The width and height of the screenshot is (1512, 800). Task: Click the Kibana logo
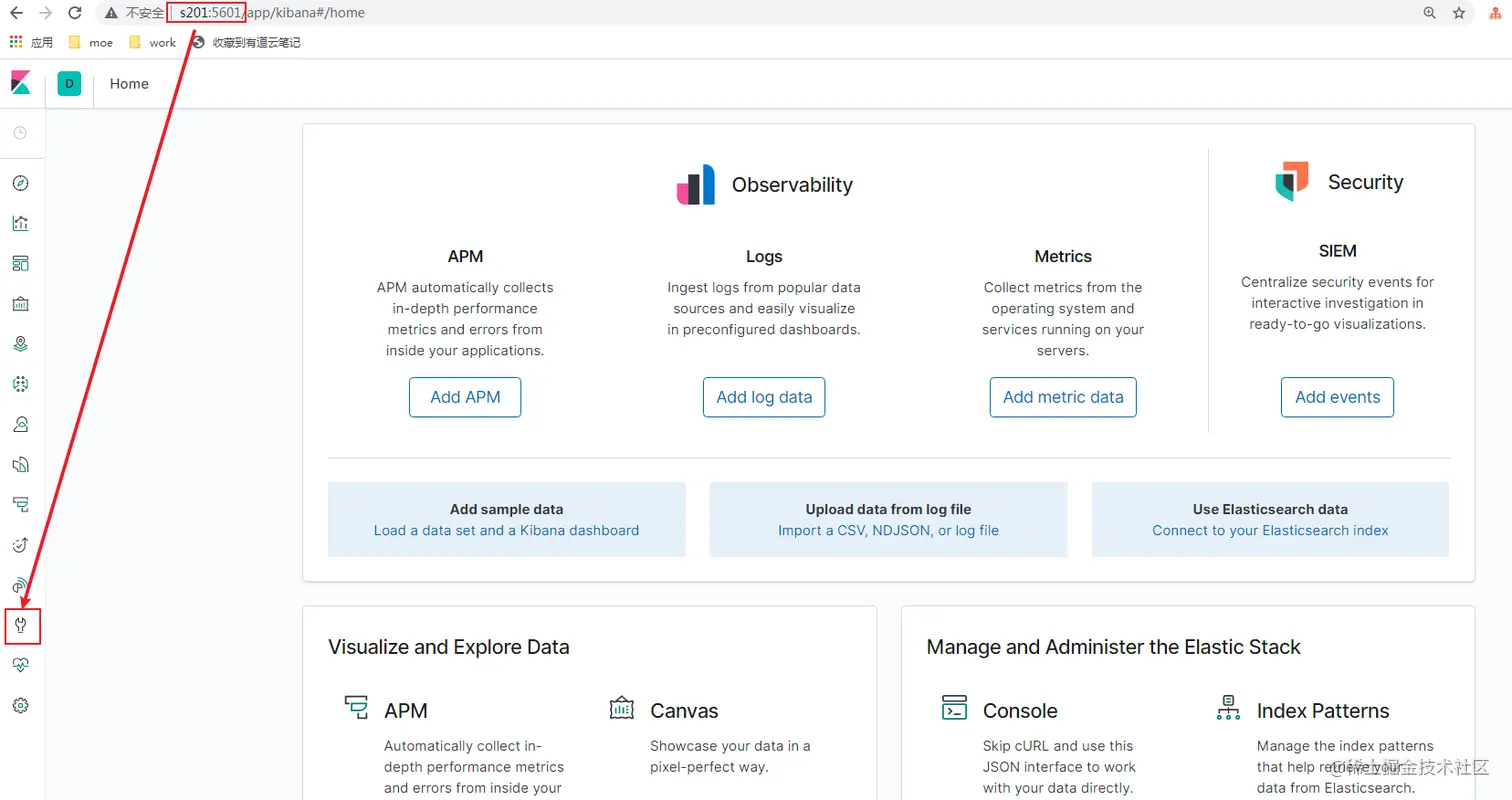click(x=21, y=83)
